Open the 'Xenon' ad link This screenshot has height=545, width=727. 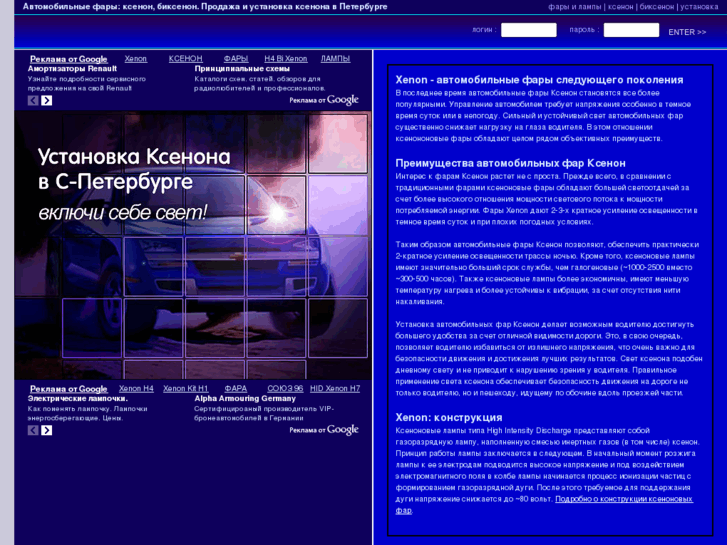click(x=135, y=59)
